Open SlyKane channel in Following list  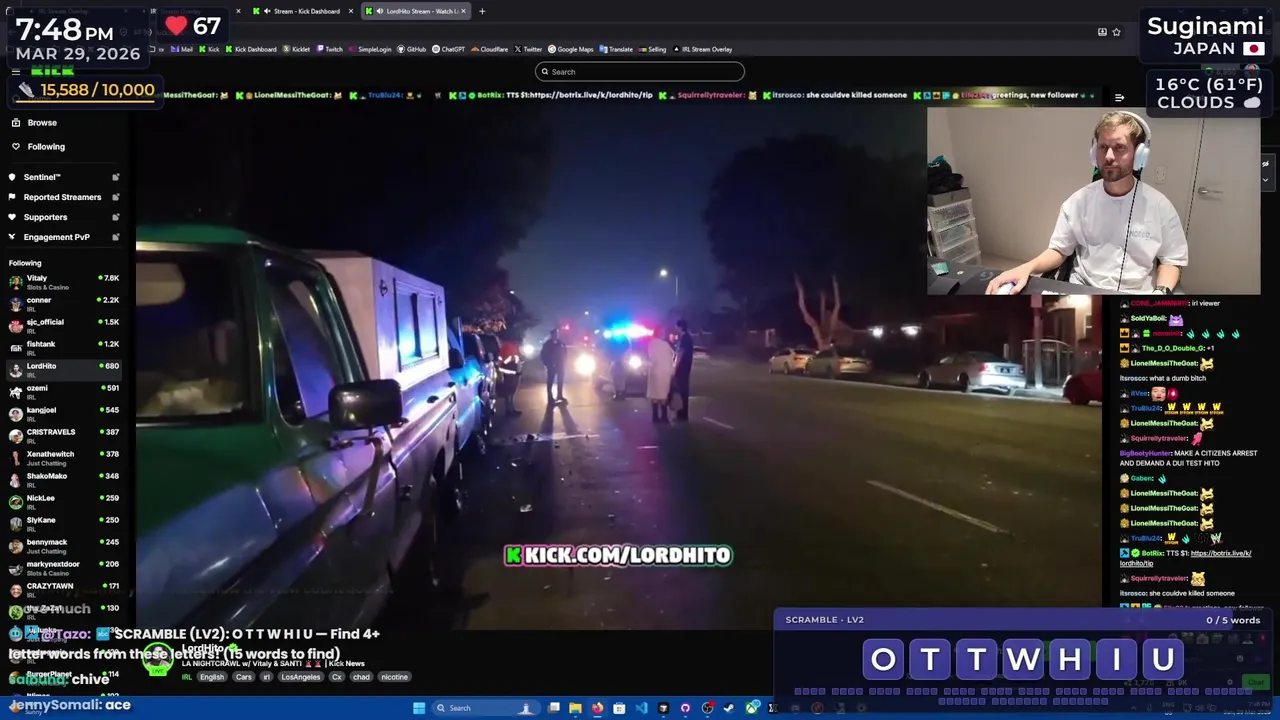(x=64, y=524)
